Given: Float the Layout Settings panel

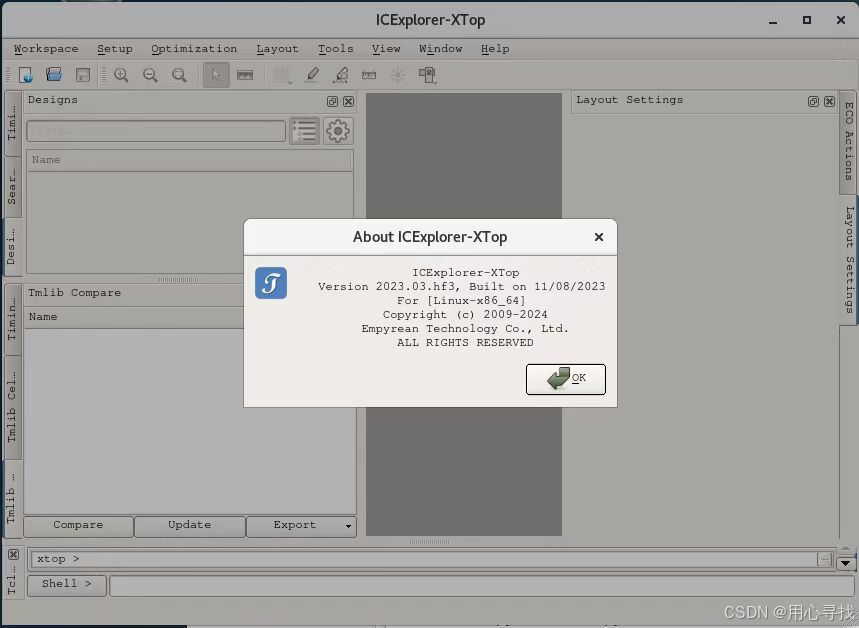Looking at the screenshot, I should [x=813, y=101].
